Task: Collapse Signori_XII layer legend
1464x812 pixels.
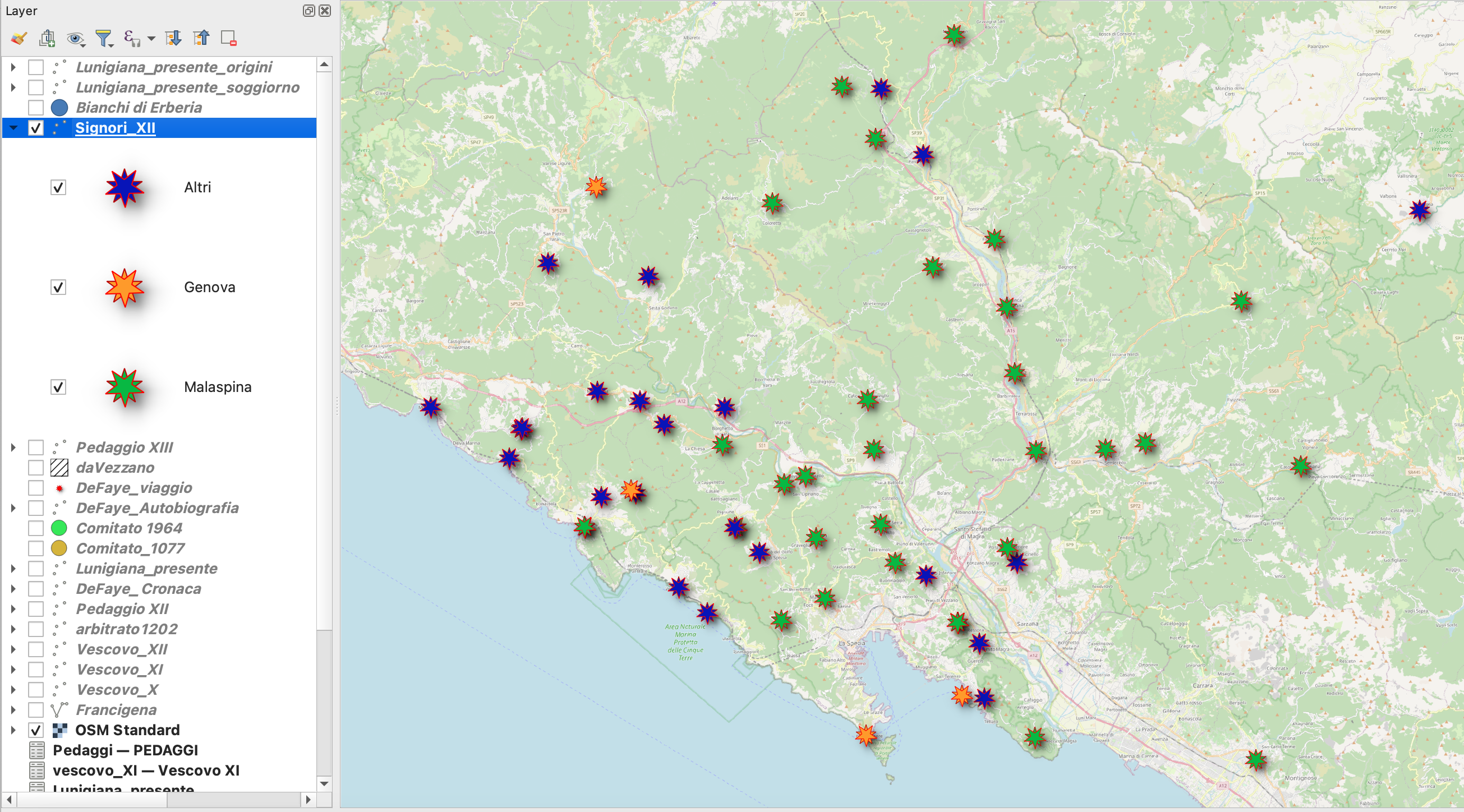Action: click(13, 128)
